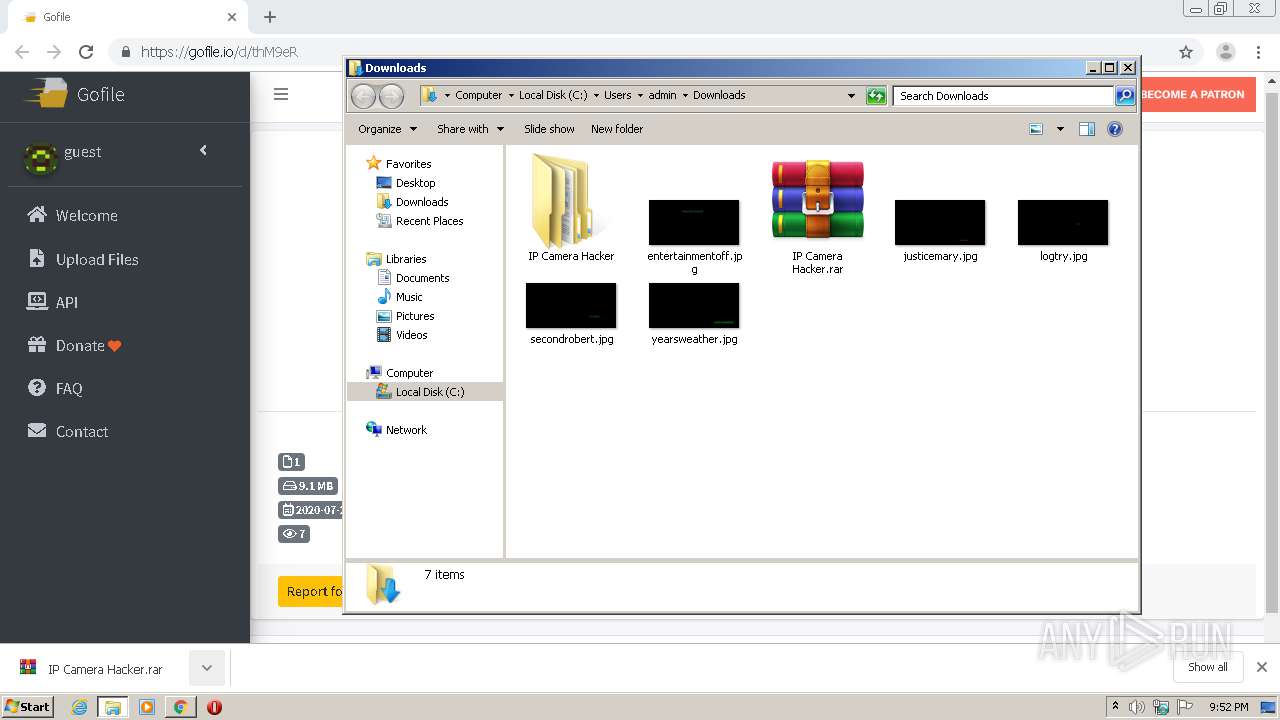Click Downloads in the address breadcrumb

coord(719,95)
